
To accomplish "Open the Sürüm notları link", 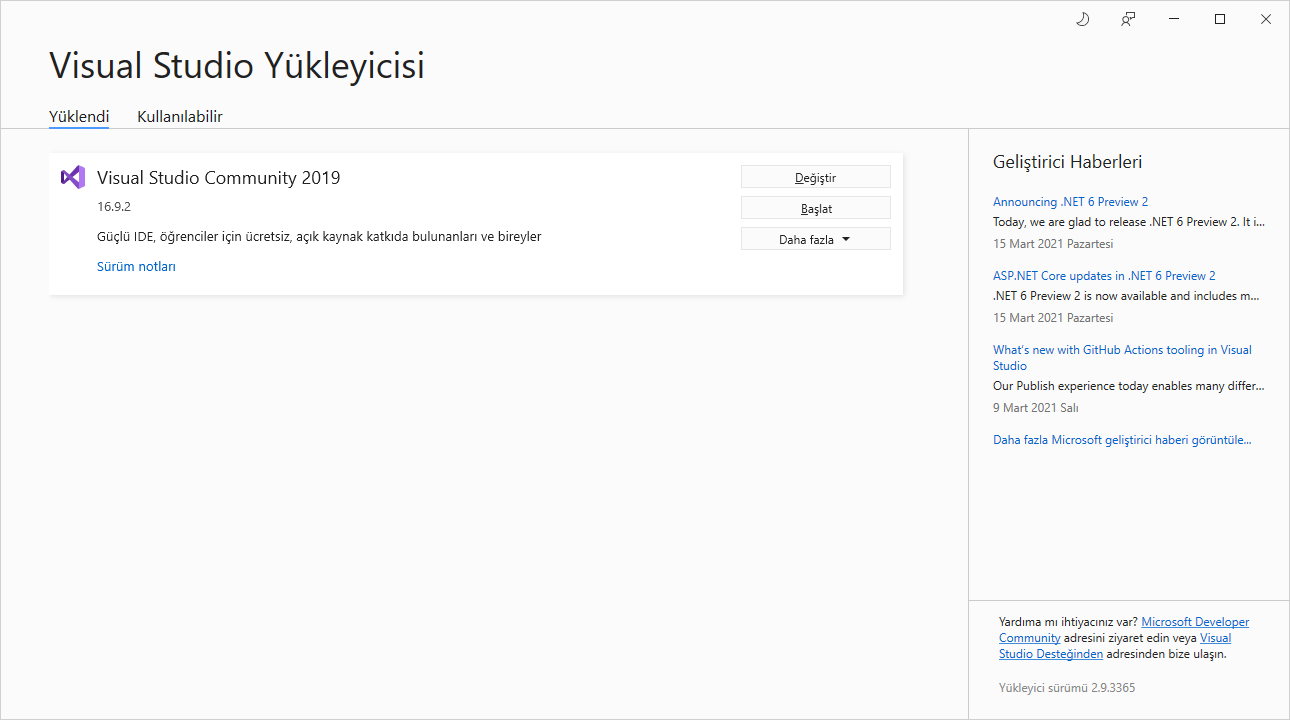I will click(x=136, y=267).
